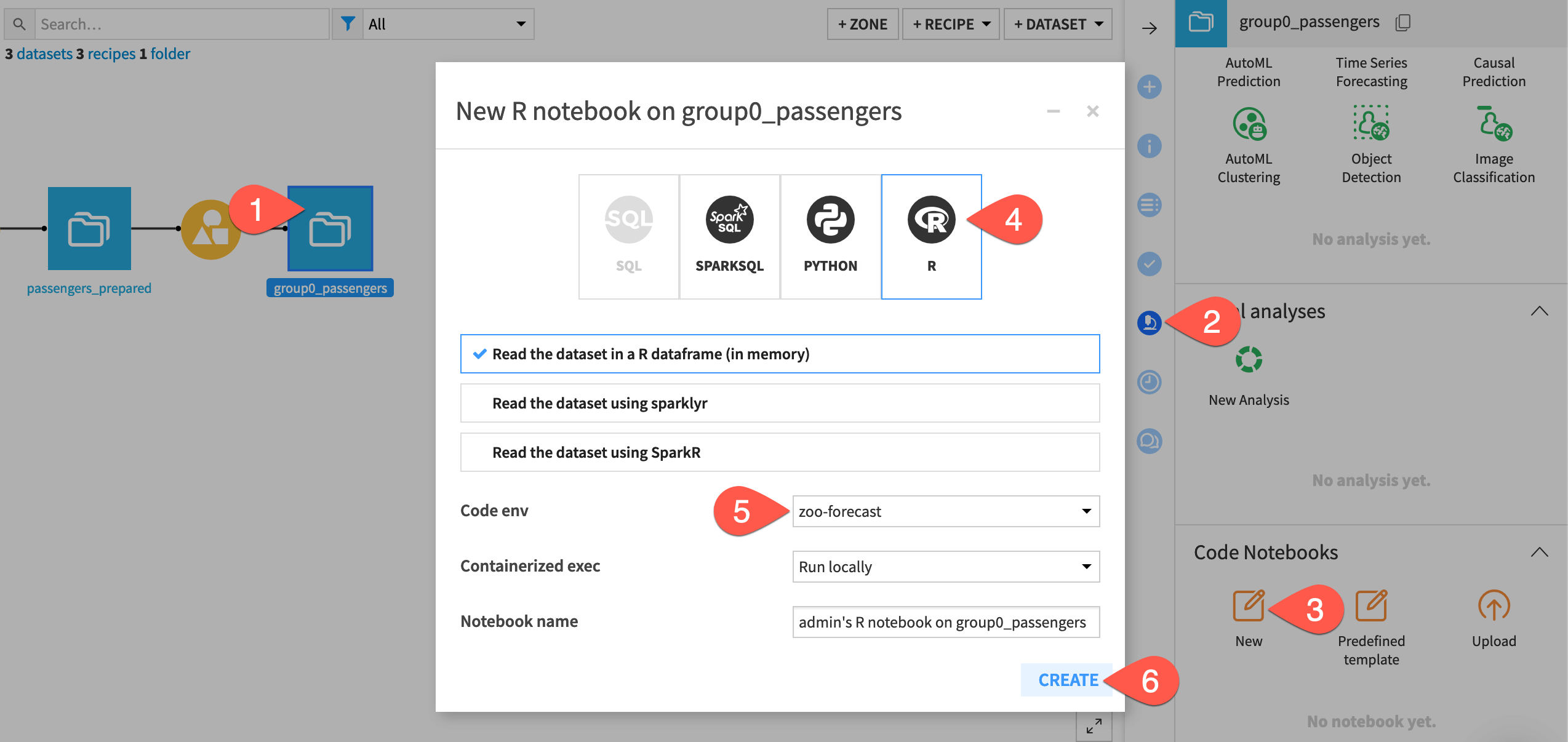The height and width of the screenshot is (742, 1568).
Task: Select the R notebook type
Action: point(931,237)
